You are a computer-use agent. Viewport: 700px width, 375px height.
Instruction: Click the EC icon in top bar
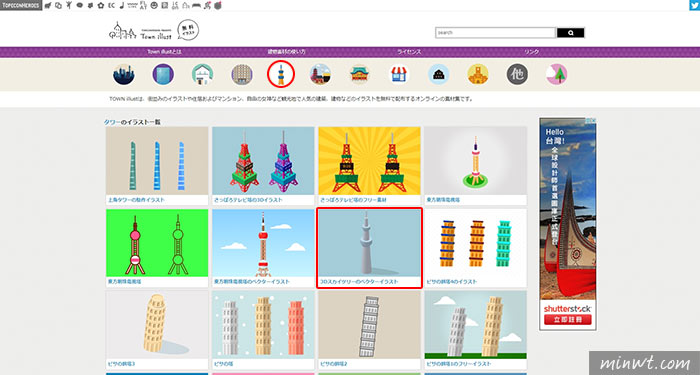[x=111, y=5]
